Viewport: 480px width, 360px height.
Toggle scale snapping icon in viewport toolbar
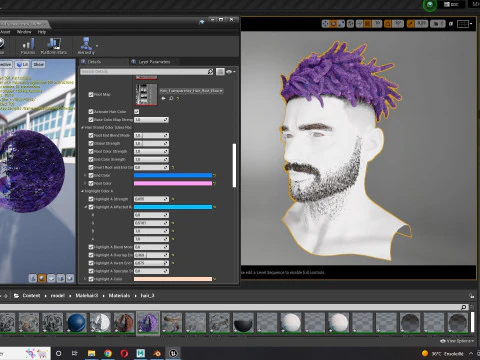coord(411,24)
